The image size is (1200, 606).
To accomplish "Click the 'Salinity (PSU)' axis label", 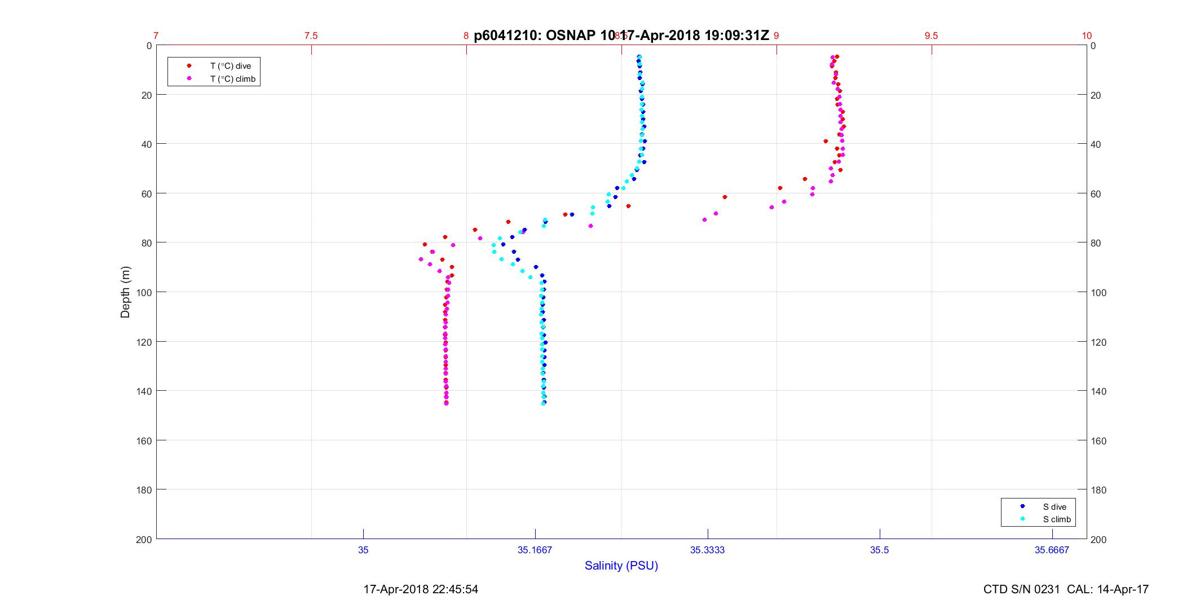I will coord(621,566).
